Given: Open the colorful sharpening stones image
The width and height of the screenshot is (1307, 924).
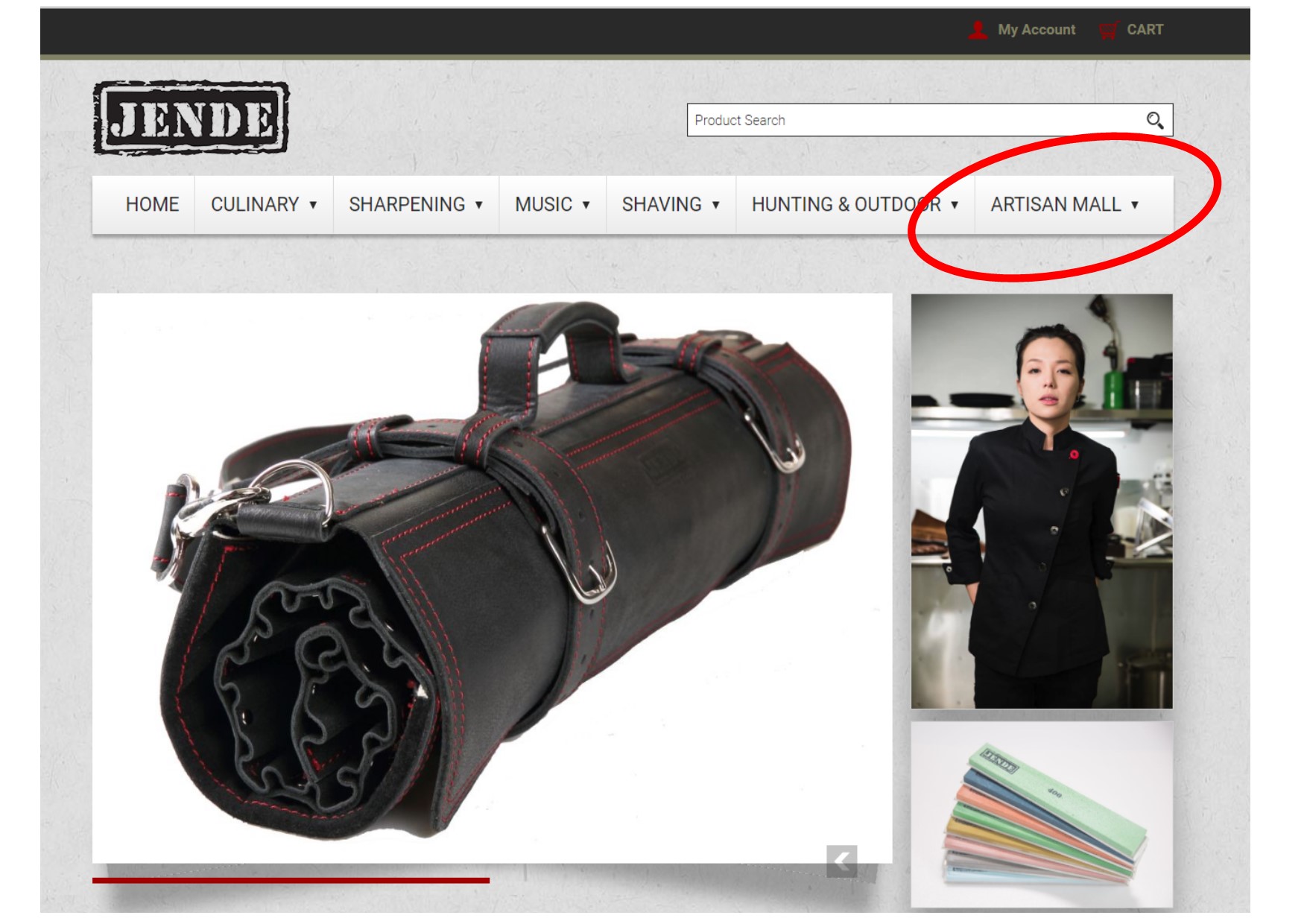Looking at the screenshot, I should point(1041,814).
